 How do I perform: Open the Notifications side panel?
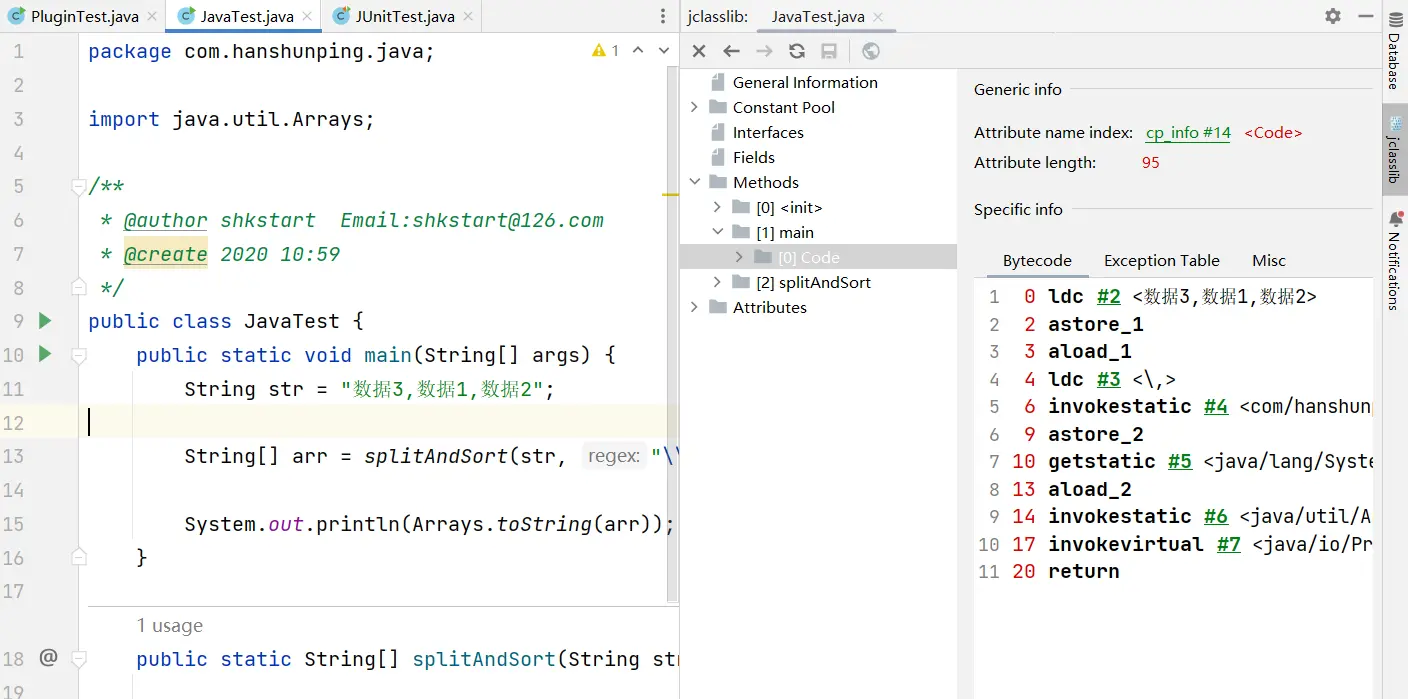1394,260
